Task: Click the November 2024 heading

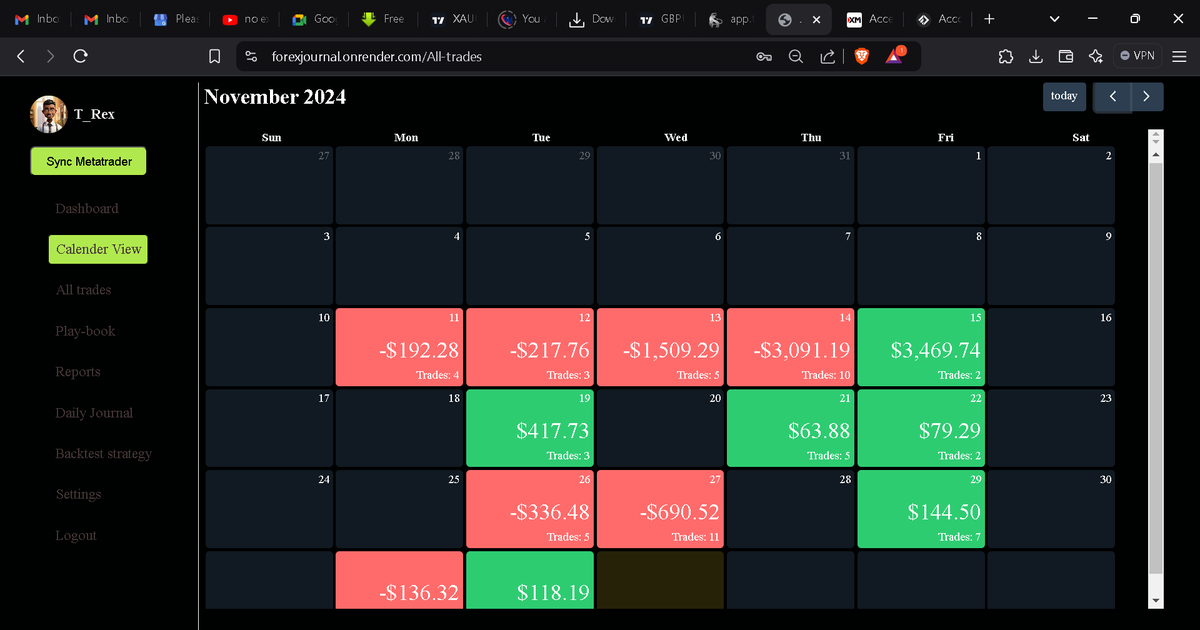Action: pyautogui.click(x=275, y=97)
